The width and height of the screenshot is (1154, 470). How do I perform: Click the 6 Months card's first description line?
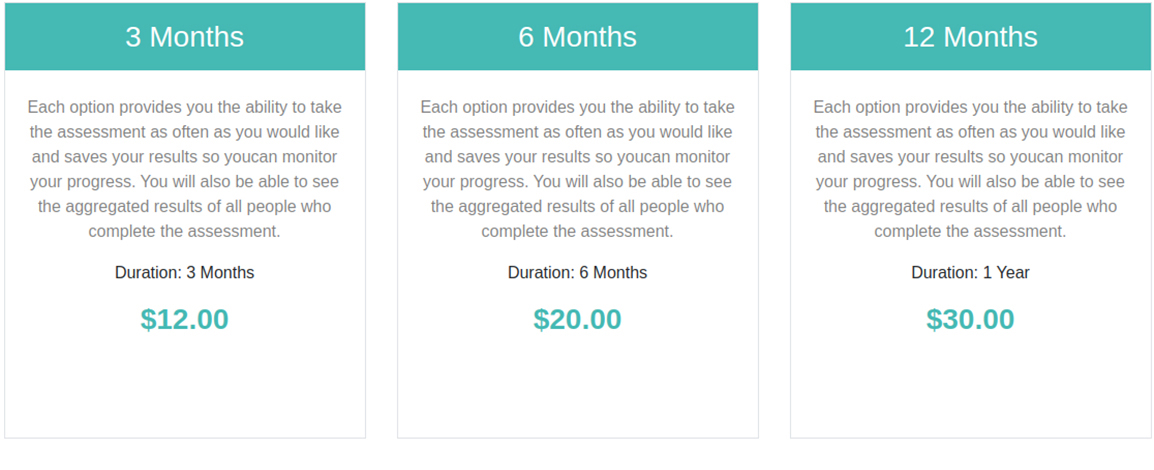pos(578,107)
